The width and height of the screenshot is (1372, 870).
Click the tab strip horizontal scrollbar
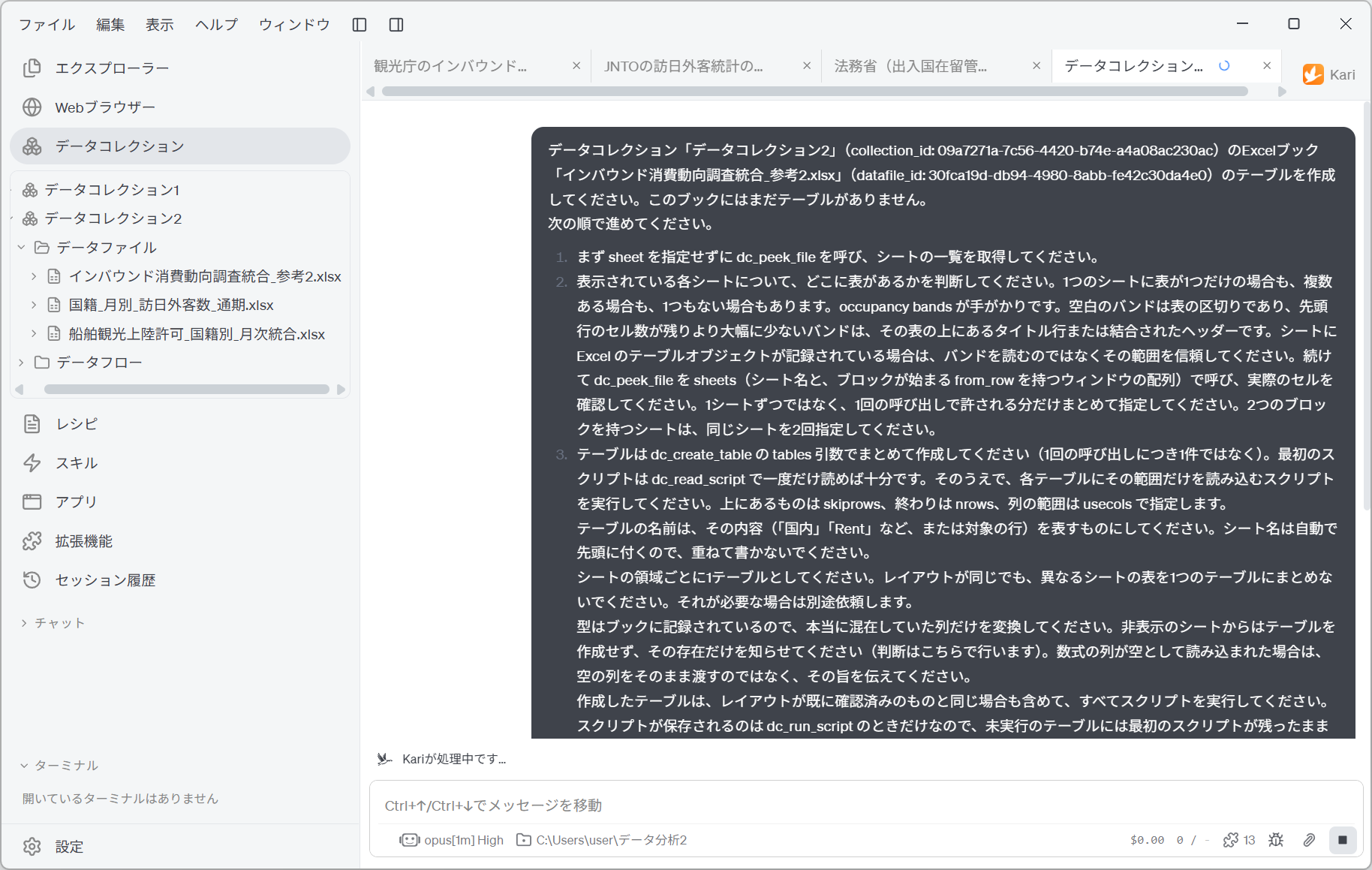click(815, 92)
